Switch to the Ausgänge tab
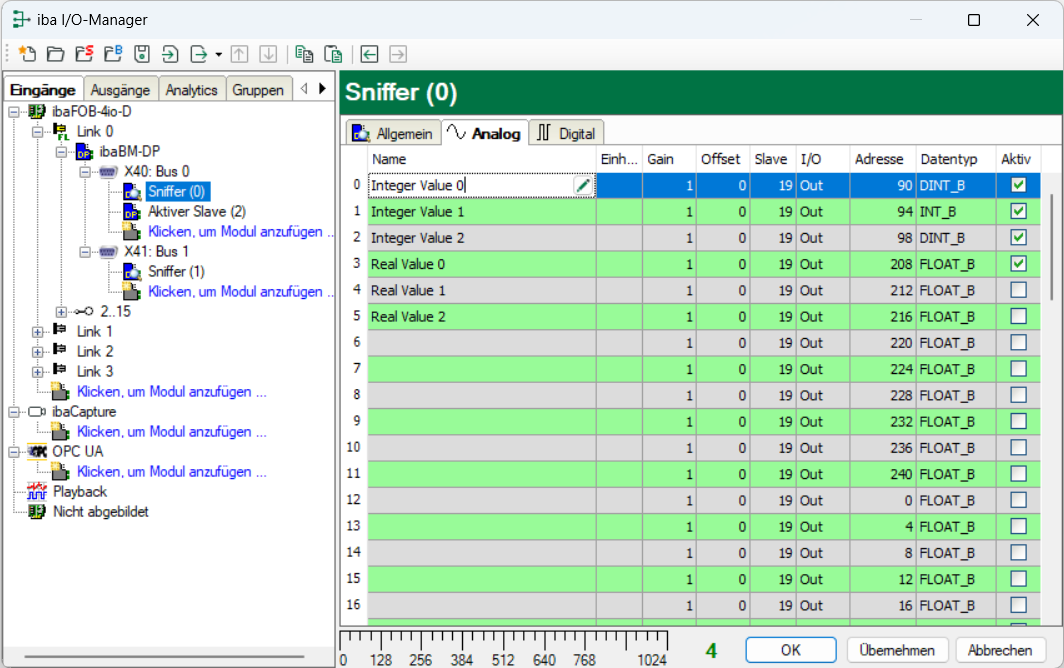 click(120, 90)
